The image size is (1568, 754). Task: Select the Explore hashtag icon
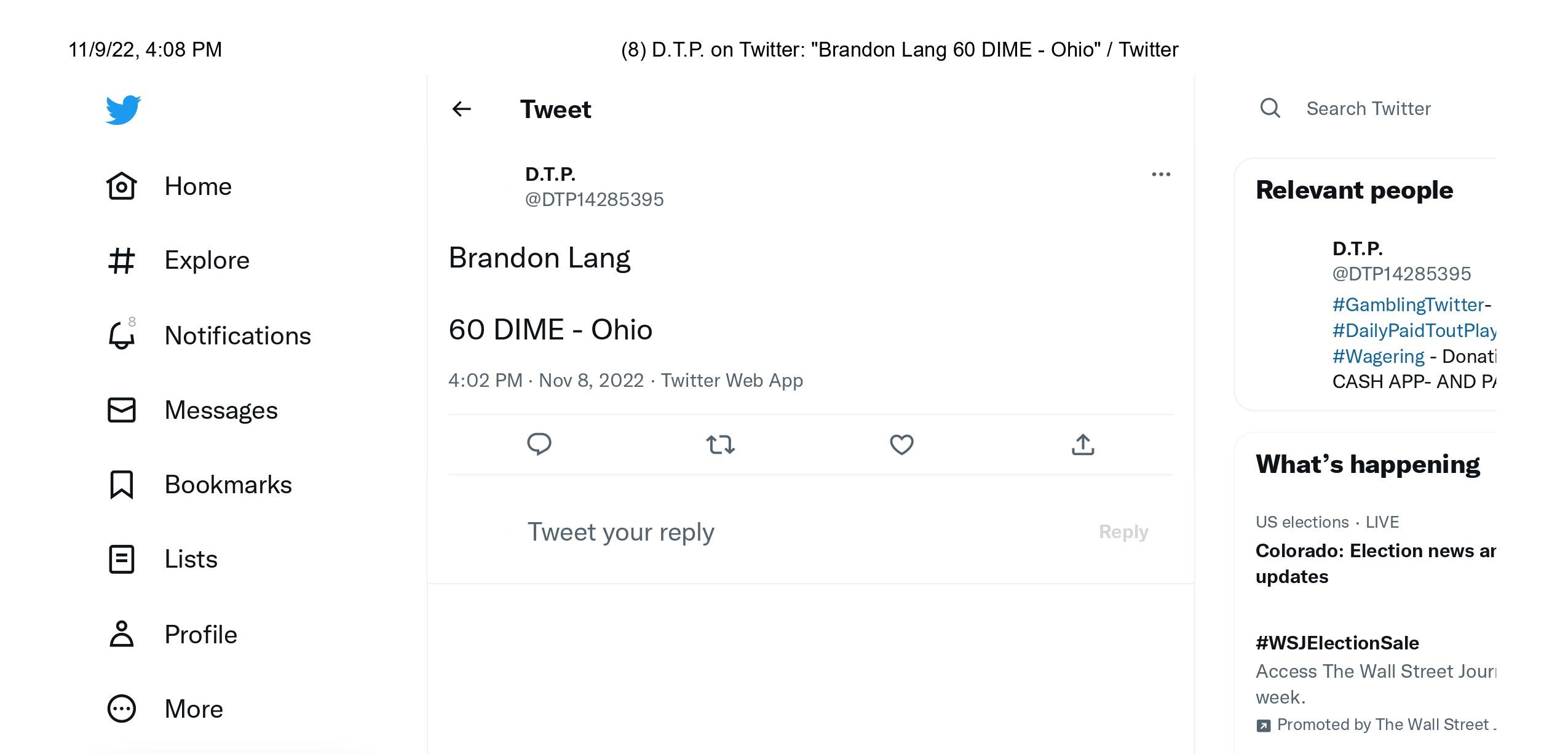122,260
